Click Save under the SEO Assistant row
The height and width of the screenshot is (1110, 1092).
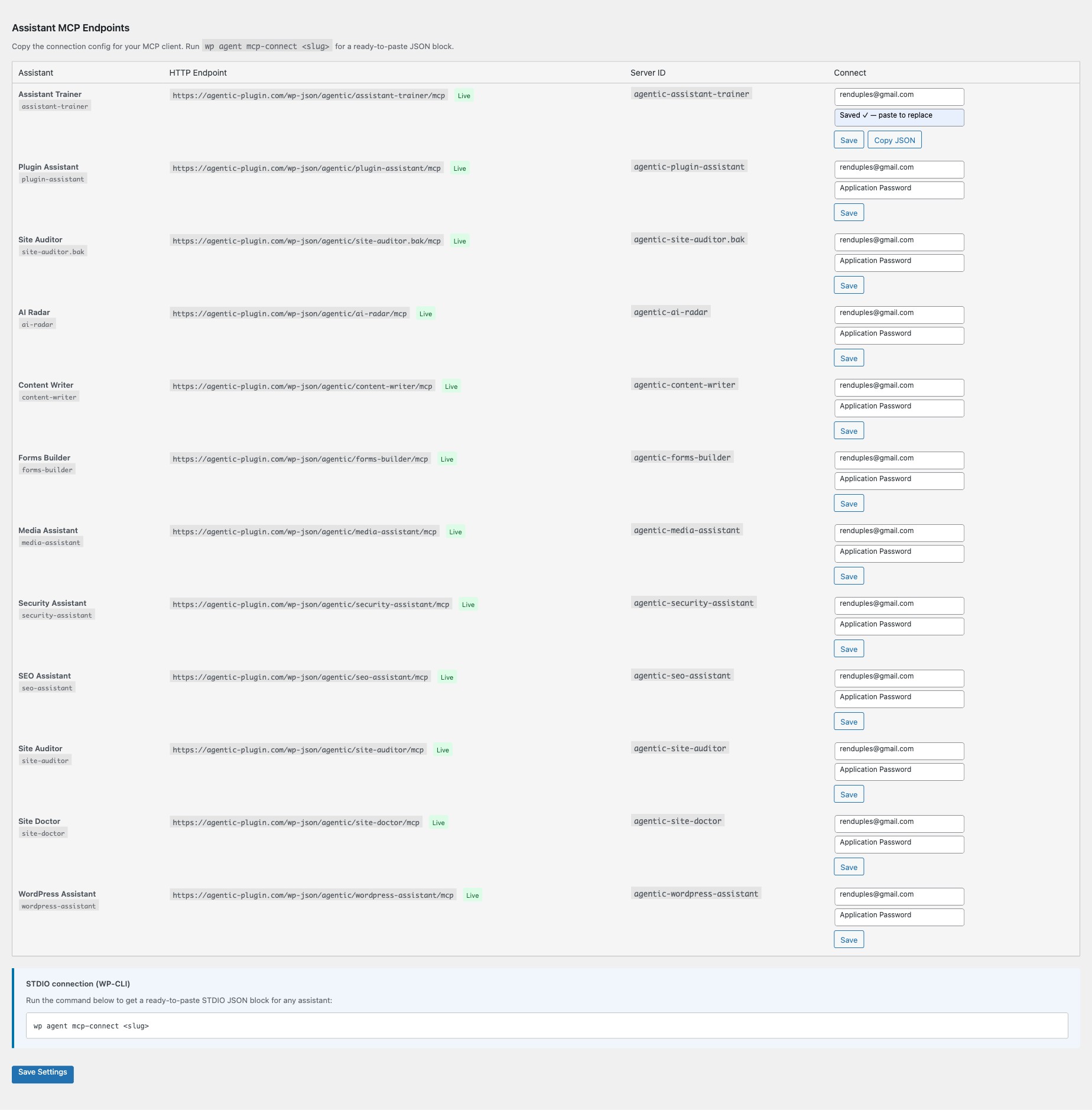pyautogui.click(x=849, y=721)
